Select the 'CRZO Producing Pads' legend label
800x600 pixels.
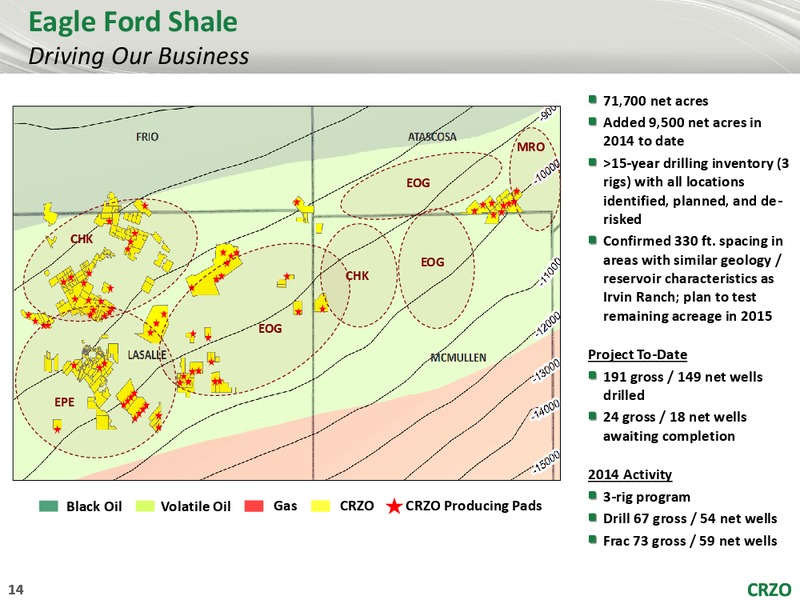point(473,506)
